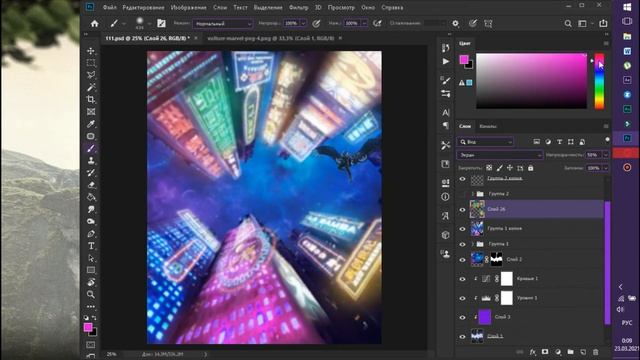
Task: Toggle airbrush build-up icon
Action: pyautogui.click(x=377, y=24)
